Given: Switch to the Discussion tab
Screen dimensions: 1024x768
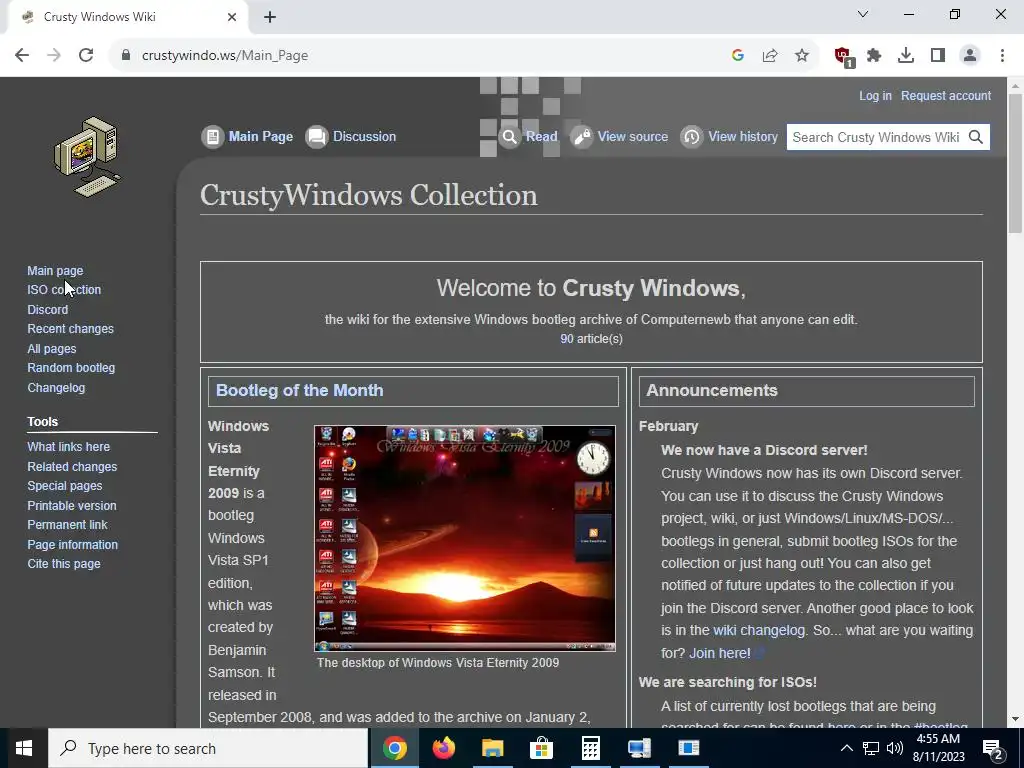Looking at the screenshot, I should coord(351,136).
